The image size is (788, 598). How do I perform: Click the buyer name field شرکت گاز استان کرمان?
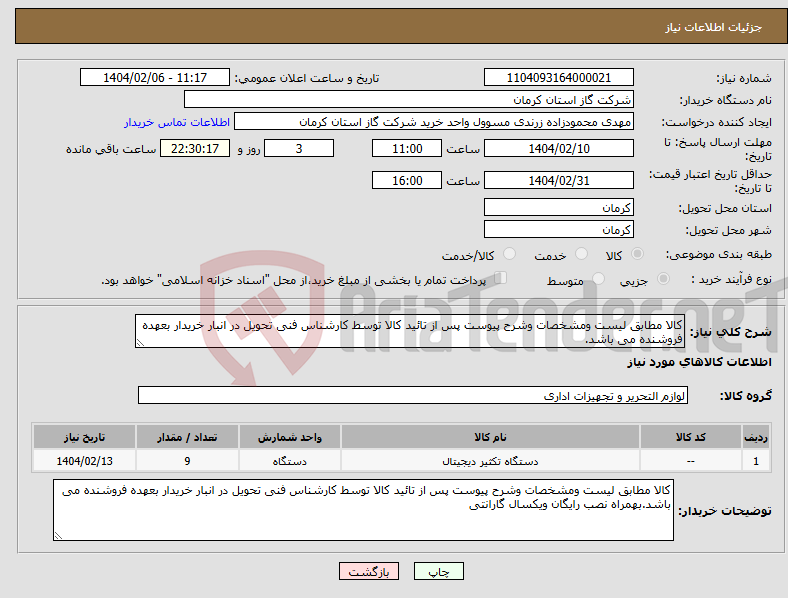[x=409, y=99]
